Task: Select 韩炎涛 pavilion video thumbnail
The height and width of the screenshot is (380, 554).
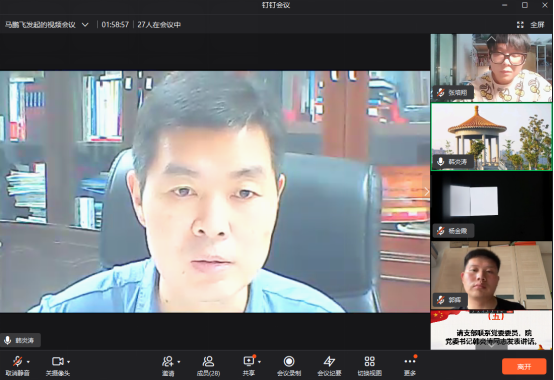Action: [x=491, y=137]
